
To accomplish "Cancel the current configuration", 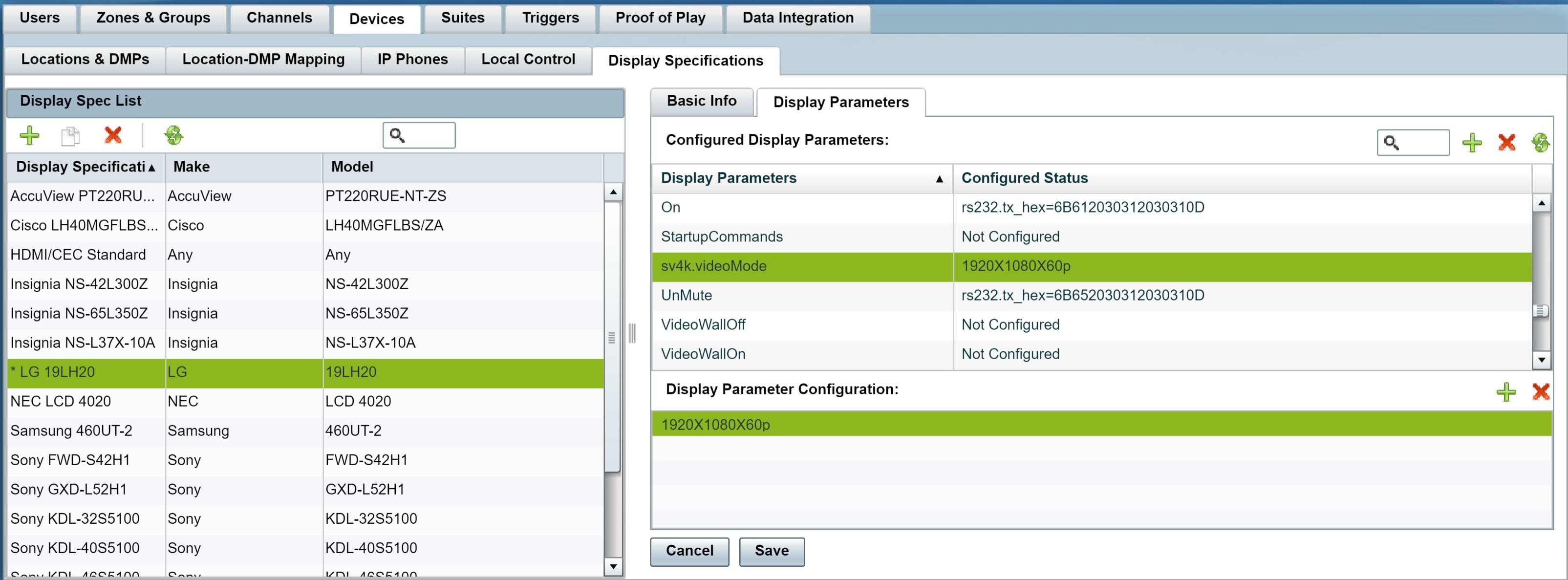I will (x=688, y=551).
